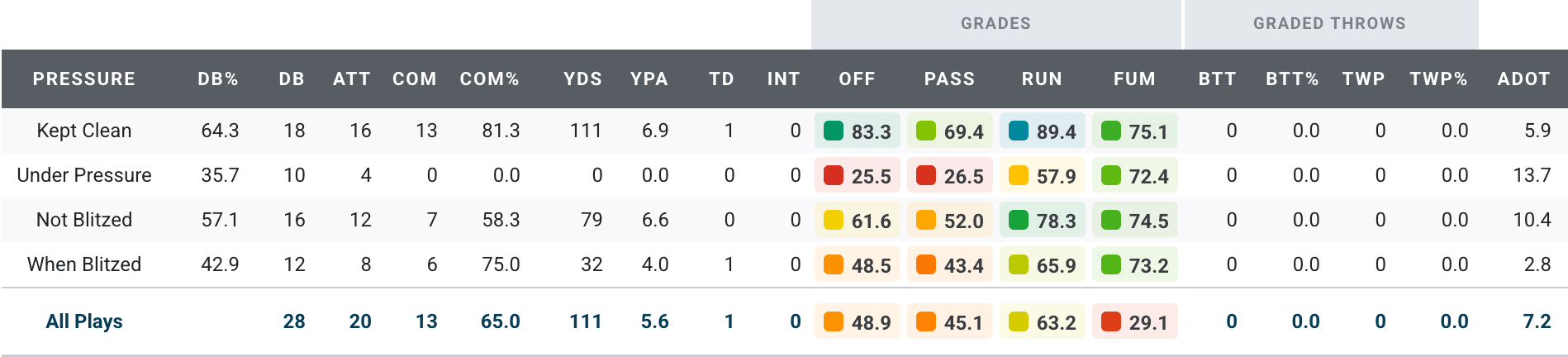1568x357 pixels.
Task: Click the ADOT column header
Action: pos(1523,79)
